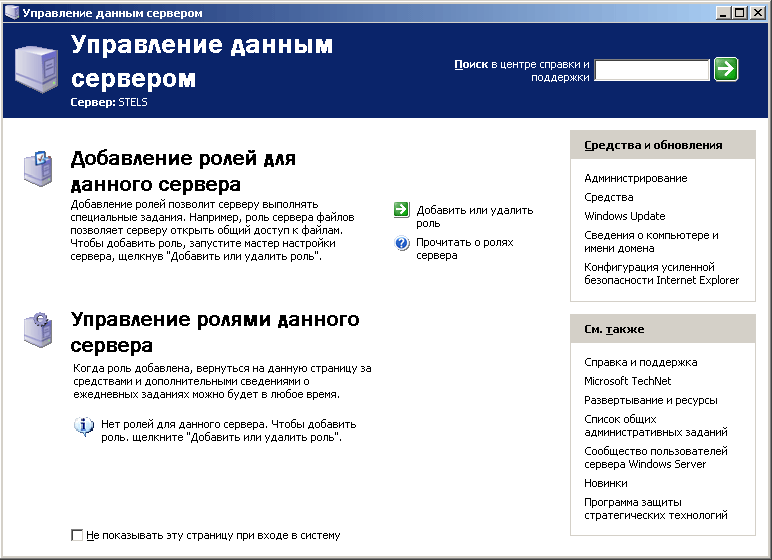772x560 pixels.
Task: Open the 'Средства' link
Action: tap(609, 197)
